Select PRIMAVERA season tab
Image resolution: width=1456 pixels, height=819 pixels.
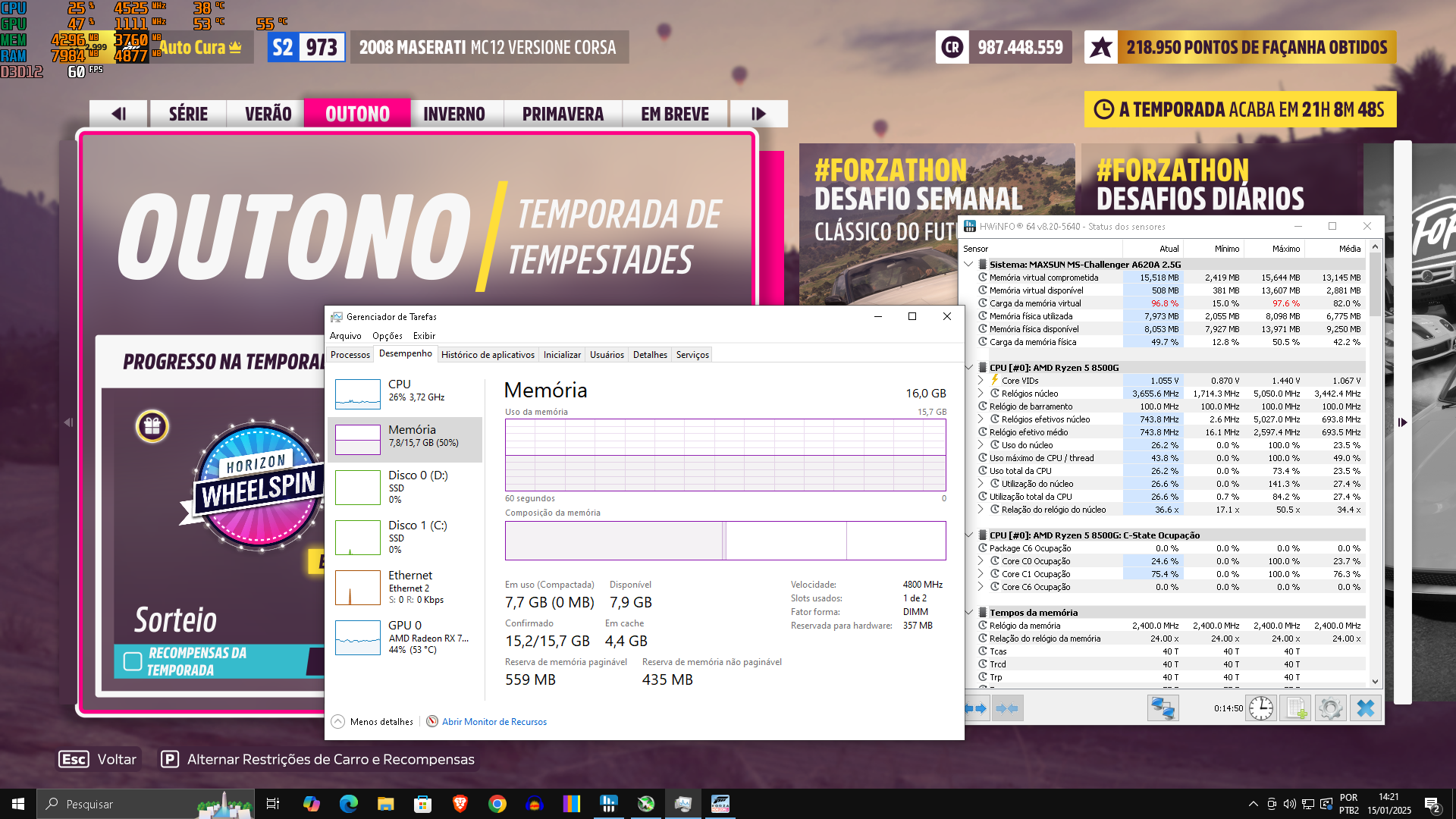563,114
